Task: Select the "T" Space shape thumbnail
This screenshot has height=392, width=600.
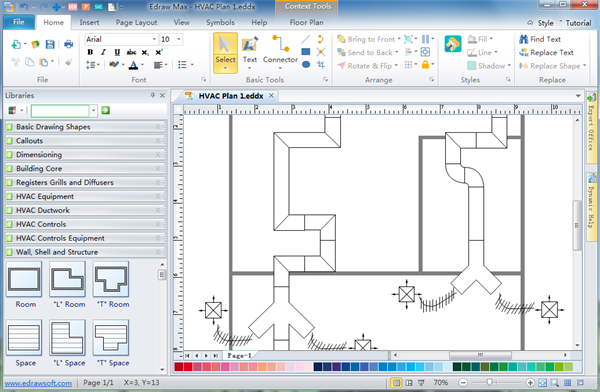Action: tap(111, 338)
